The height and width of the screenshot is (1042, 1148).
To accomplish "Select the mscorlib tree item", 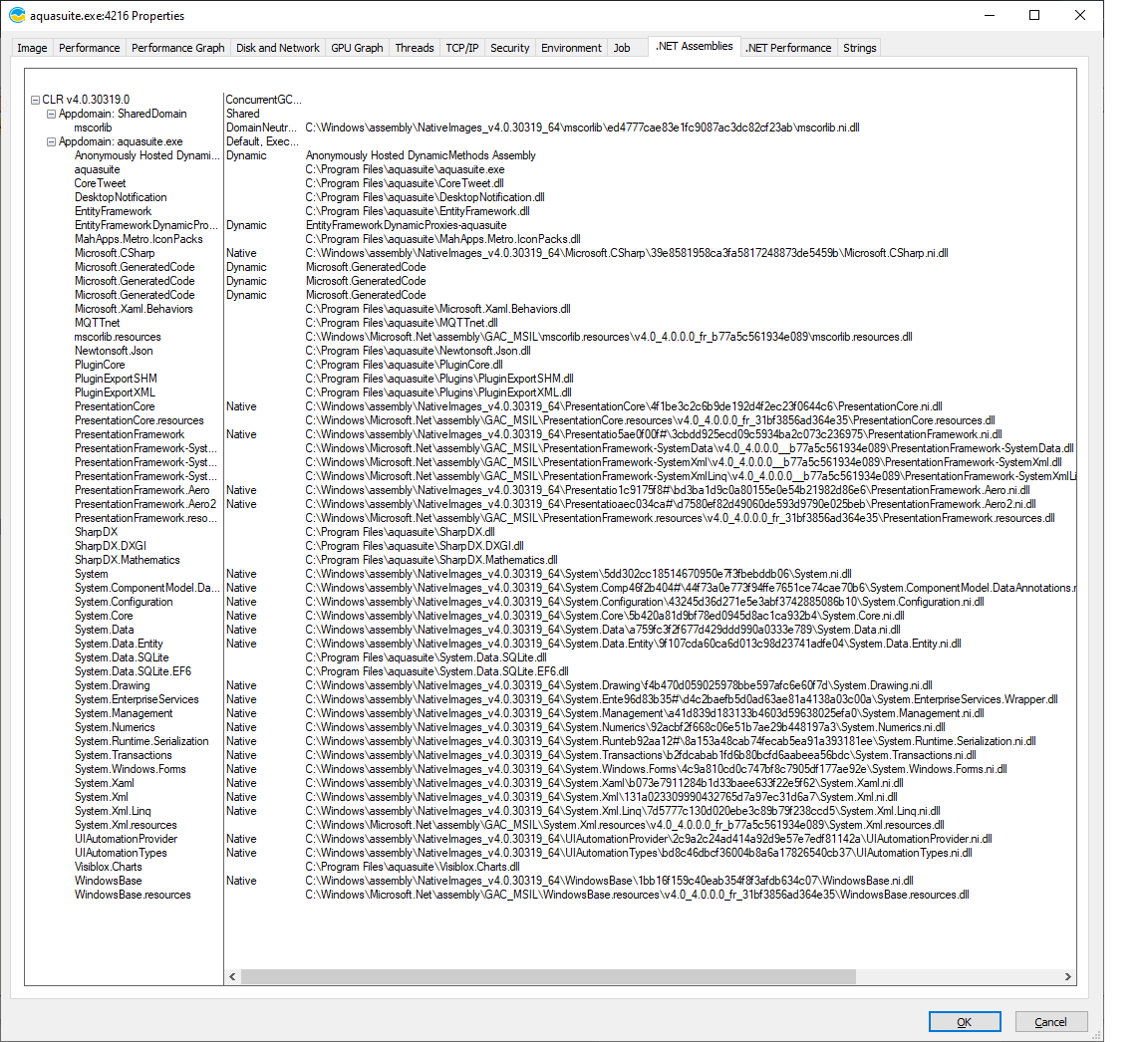I will pyautogui.click(x=93, y=129).
